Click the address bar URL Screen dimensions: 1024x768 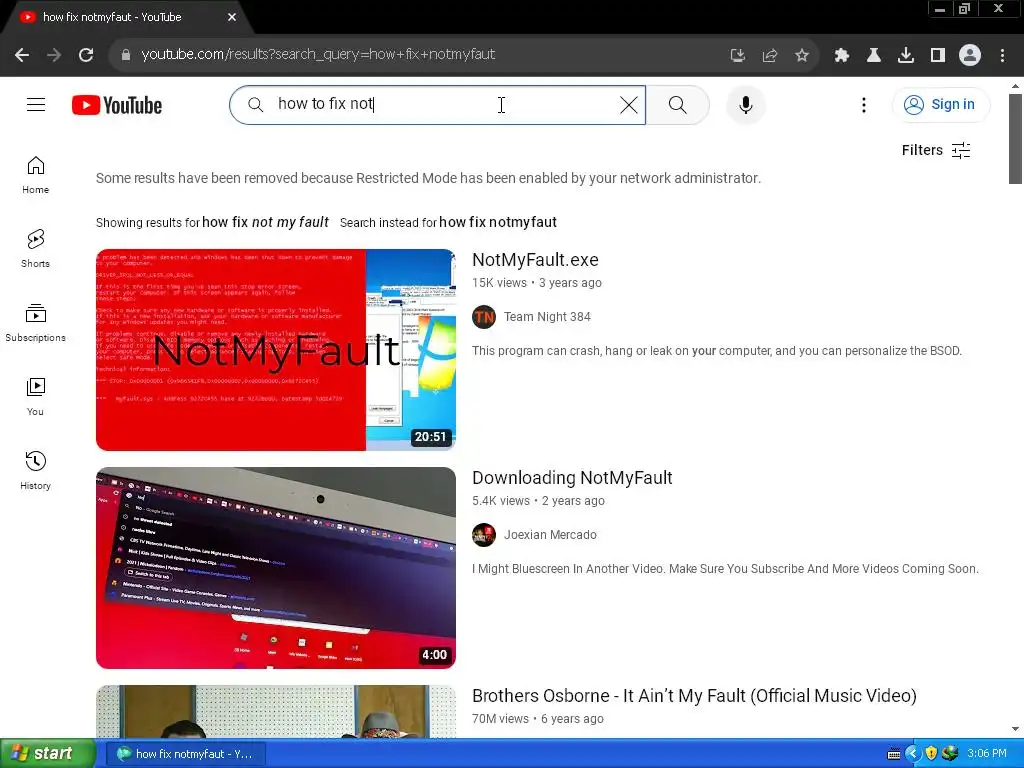coord(318,55)
